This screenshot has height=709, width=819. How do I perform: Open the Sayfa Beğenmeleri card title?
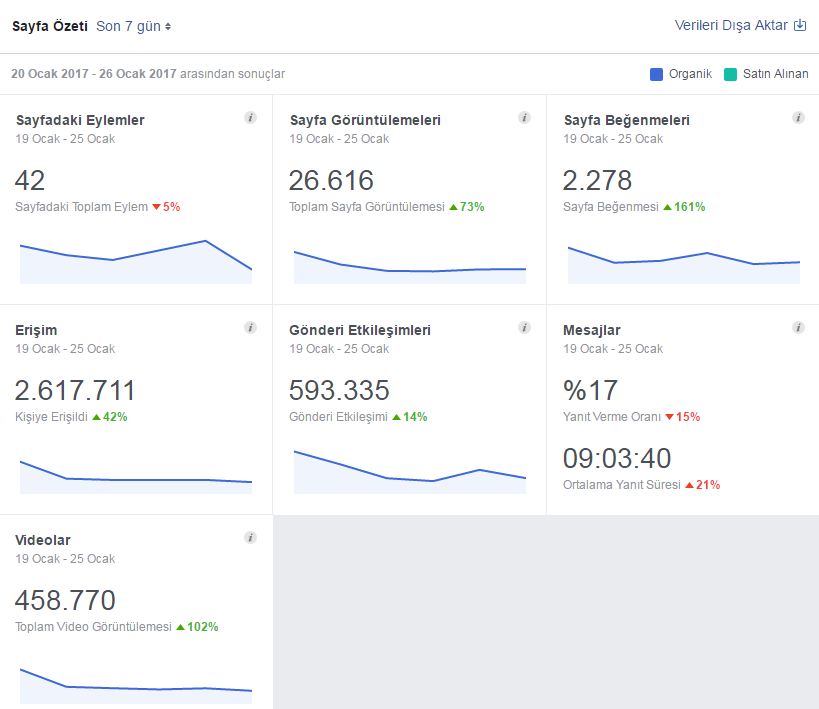pyautogui.click(x=627, y=120)
